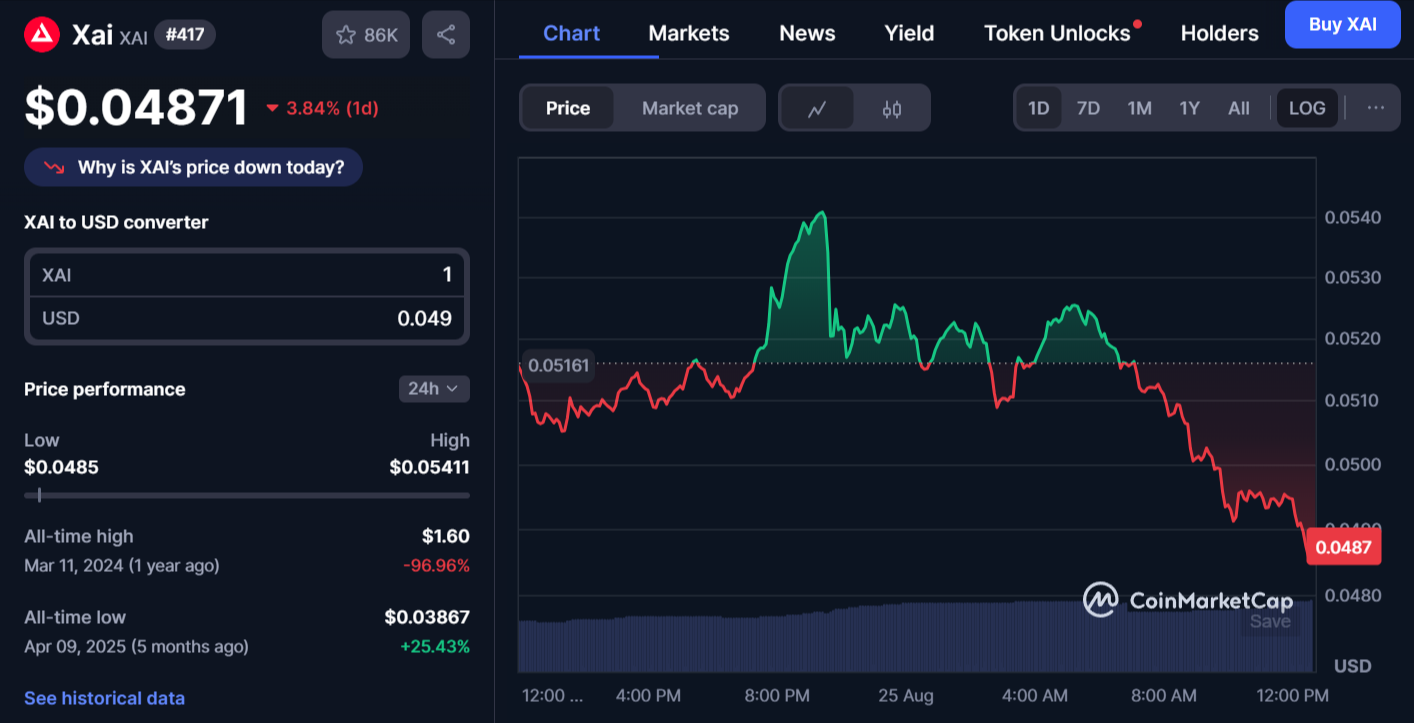Click the all-time low $0.03867 value
Screen dimensions: 1414x723
(x=427, y=617)
